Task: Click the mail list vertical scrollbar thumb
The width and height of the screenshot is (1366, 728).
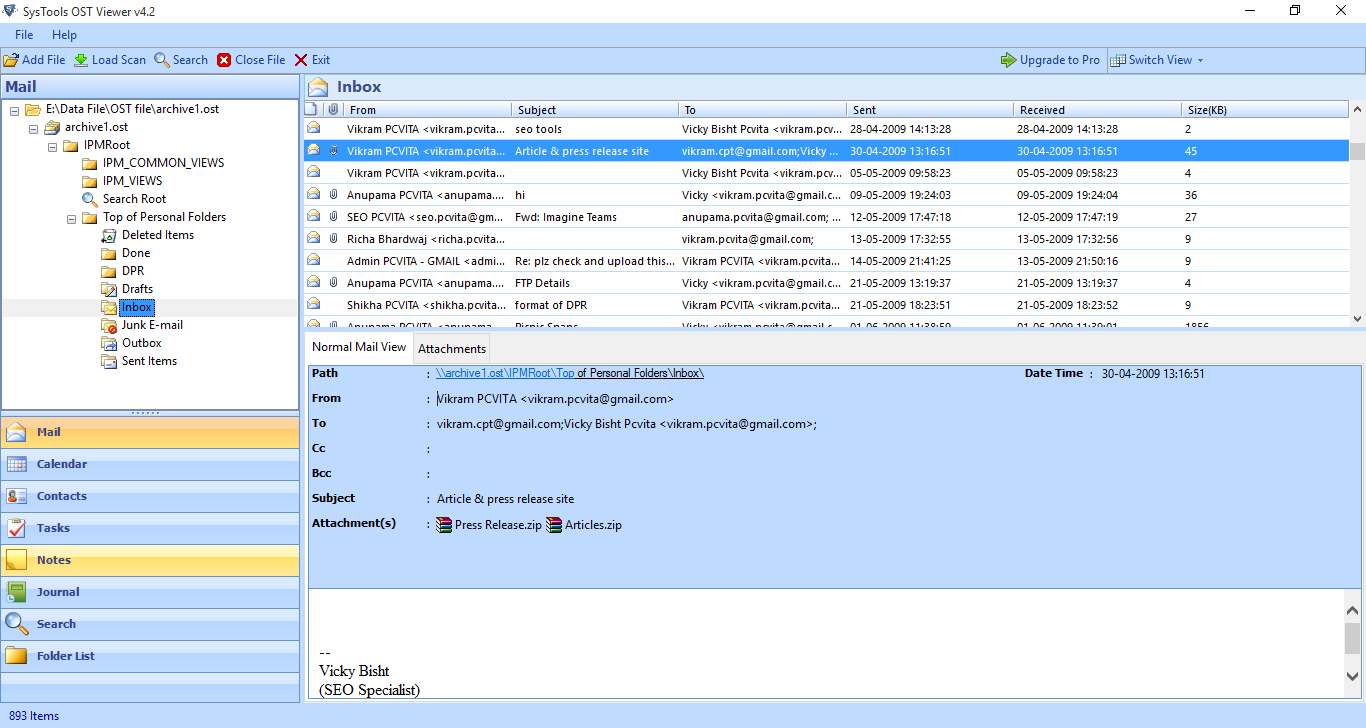Action: click(x=1357, y=151)
